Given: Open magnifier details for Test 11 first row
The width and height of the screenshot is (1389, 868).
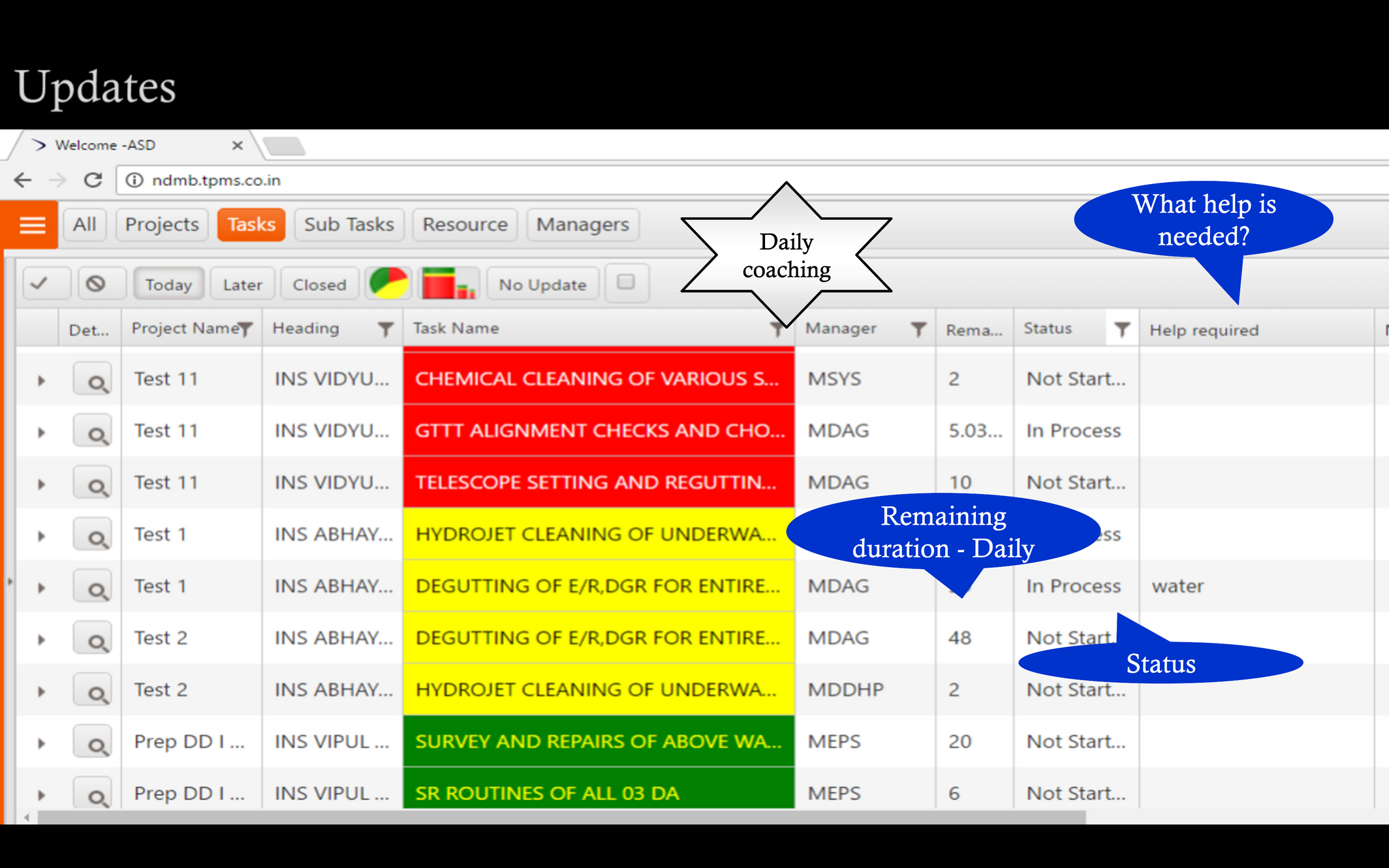Looking at the screenshot, I should 94,379.
